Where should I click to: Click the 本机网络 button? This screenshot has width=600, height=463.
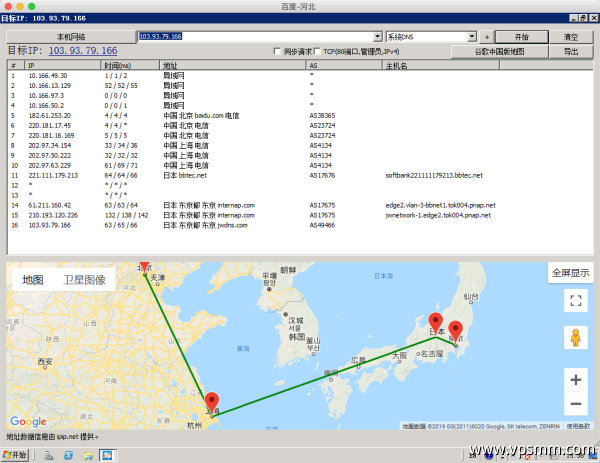click(x=71, y=37)
